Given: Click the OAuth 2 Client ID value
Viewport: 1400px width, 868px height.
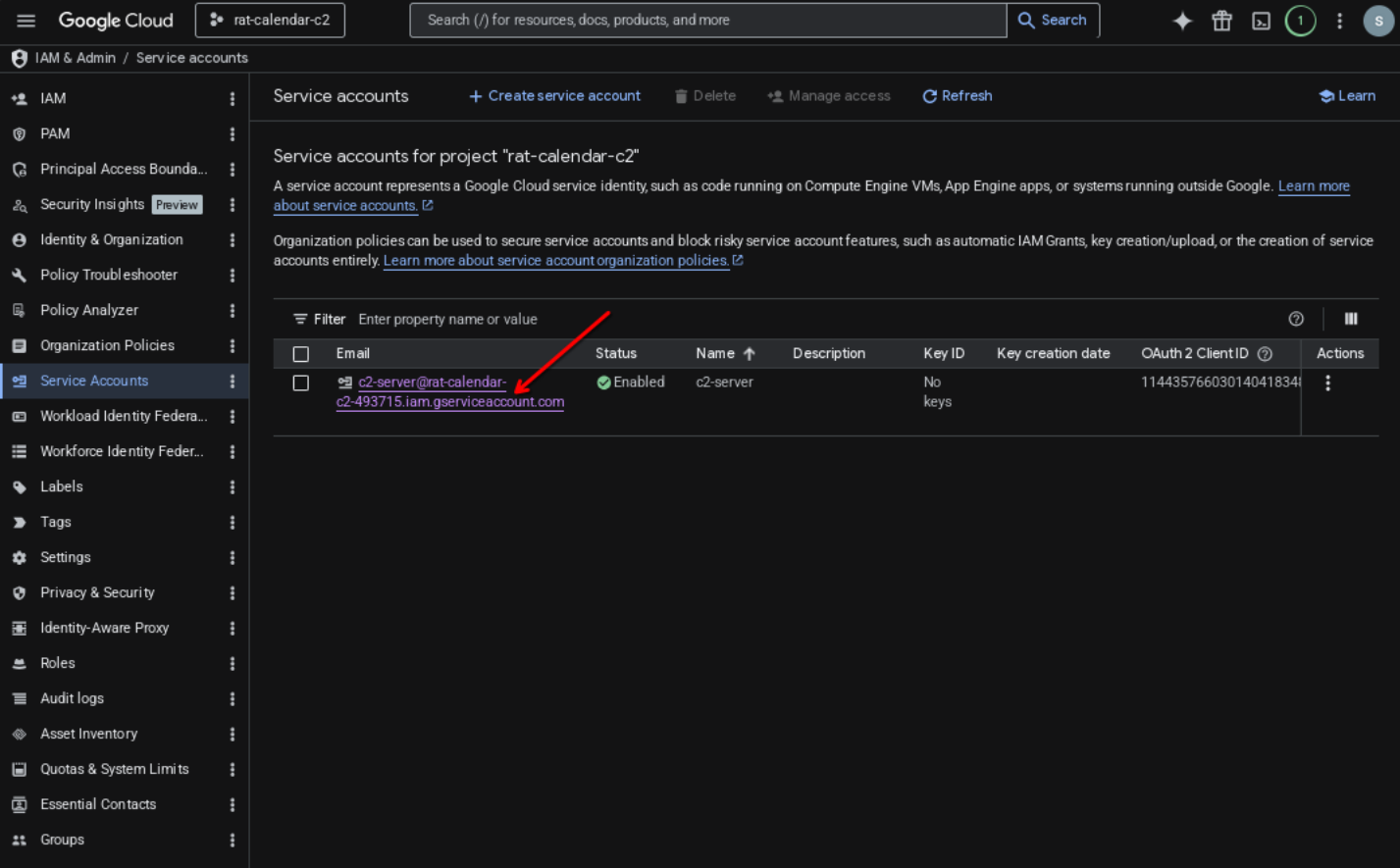Looking at the screenshot, I should (x=1219, y=383).
